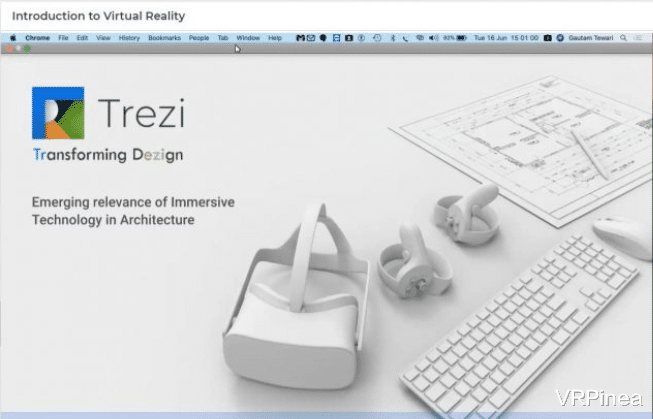Click the date and time Tue 16 Jun
The height and width of the screenshot is (419, 653).
[506, 38]
